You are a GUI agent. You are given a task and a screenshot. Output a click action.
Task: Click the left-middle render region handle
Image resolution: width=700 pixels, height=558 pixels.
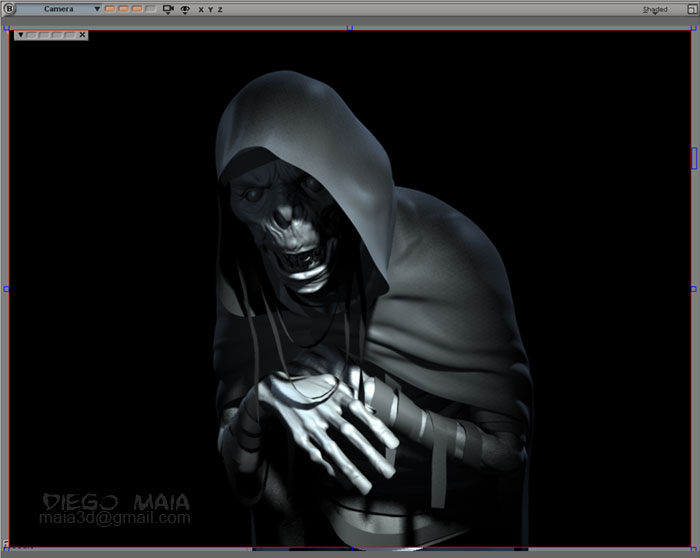click(x=6, y=289)
